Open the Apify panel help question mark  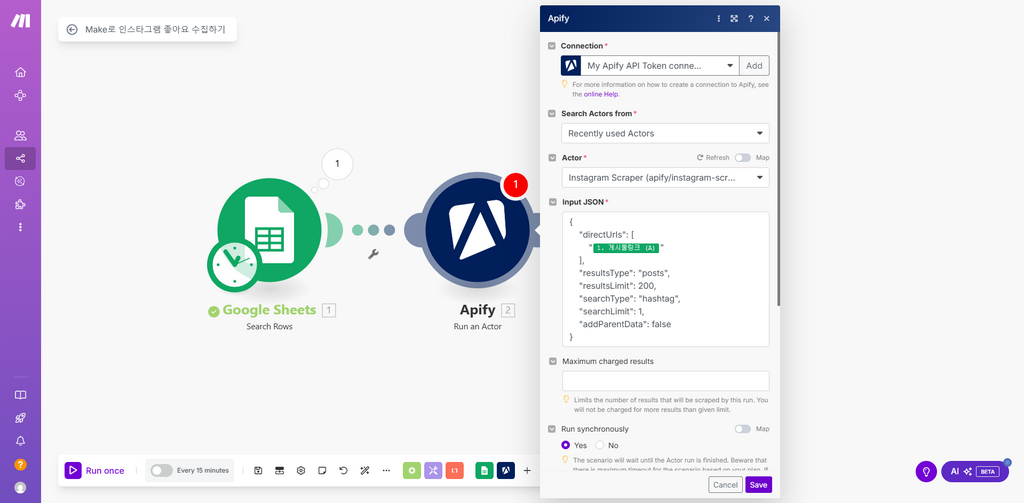pyautogui.click(x=751, y=19)
